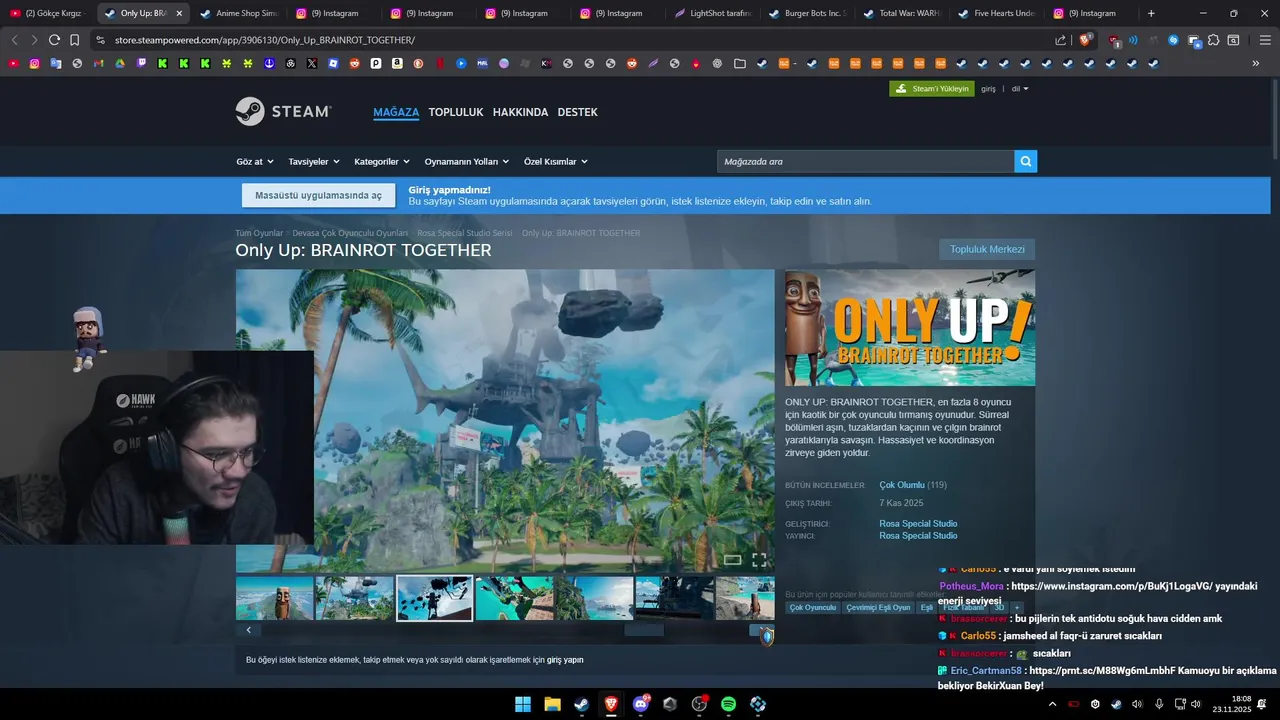Click the Çok Olumlu reviews link
This screenshot has height=720, width=1280.
coord(901,485)
